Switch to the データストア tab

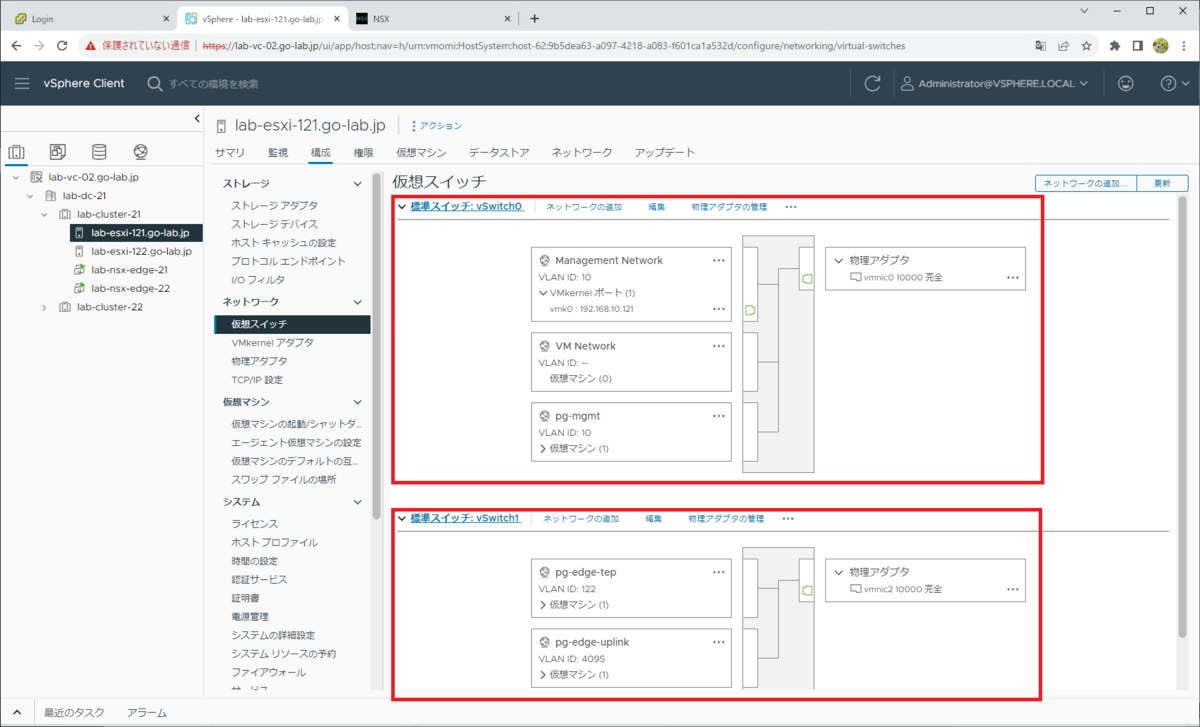click(x=499, y=153)
